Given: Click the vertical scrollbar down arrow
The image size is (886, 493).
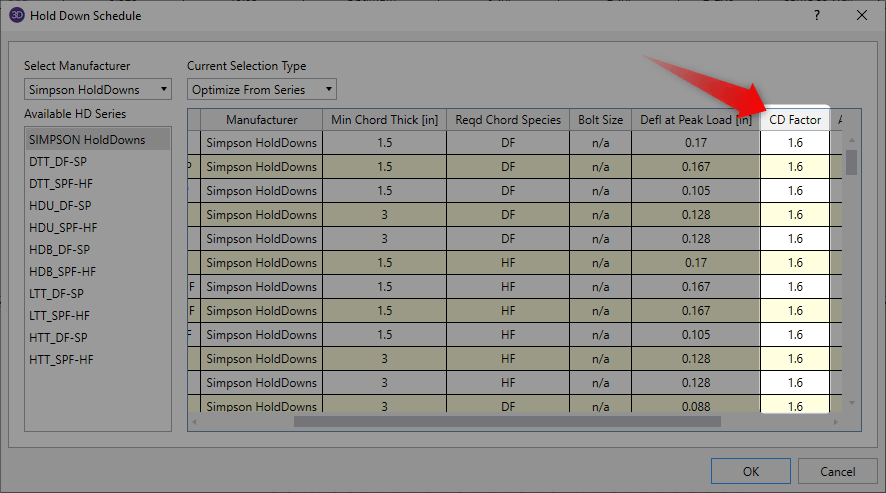Looking at the screenshot, I should 852,403.
